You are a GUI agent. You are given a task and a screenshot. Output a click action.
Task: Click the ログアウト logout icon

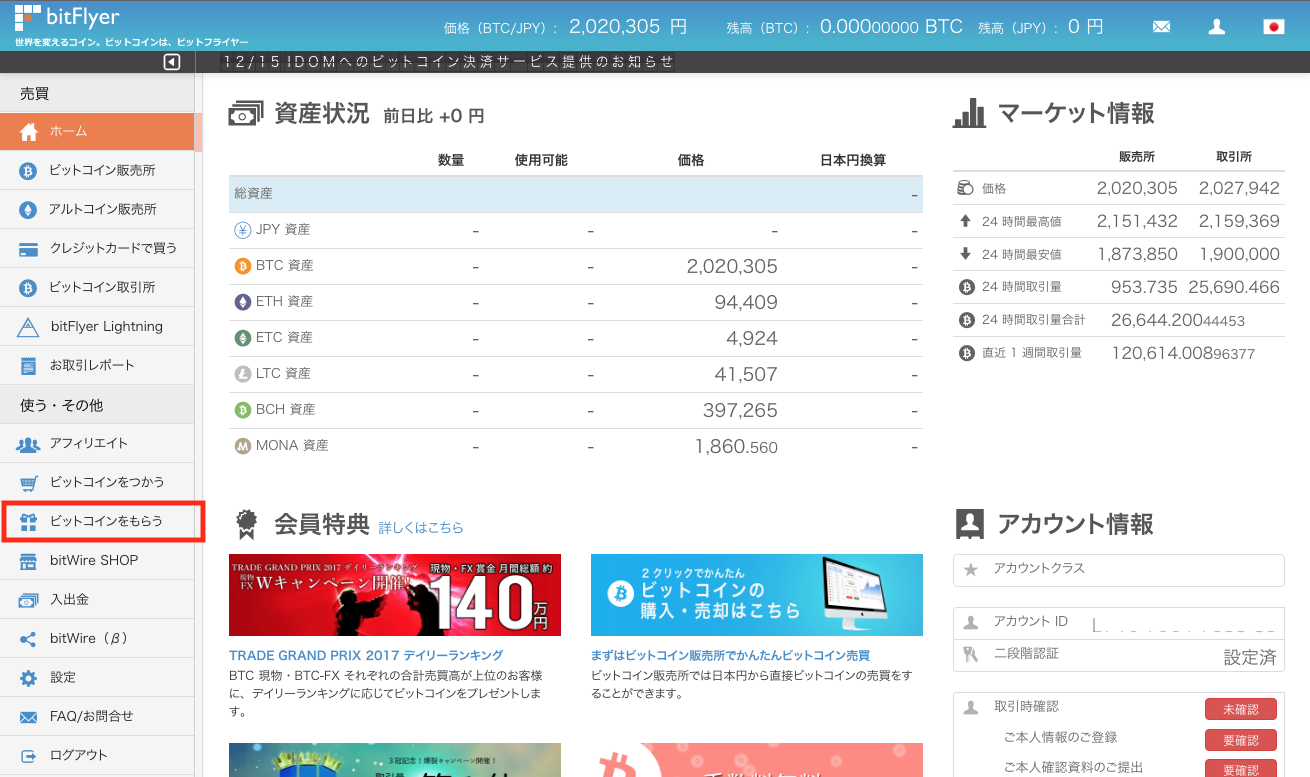coord(29,756)
